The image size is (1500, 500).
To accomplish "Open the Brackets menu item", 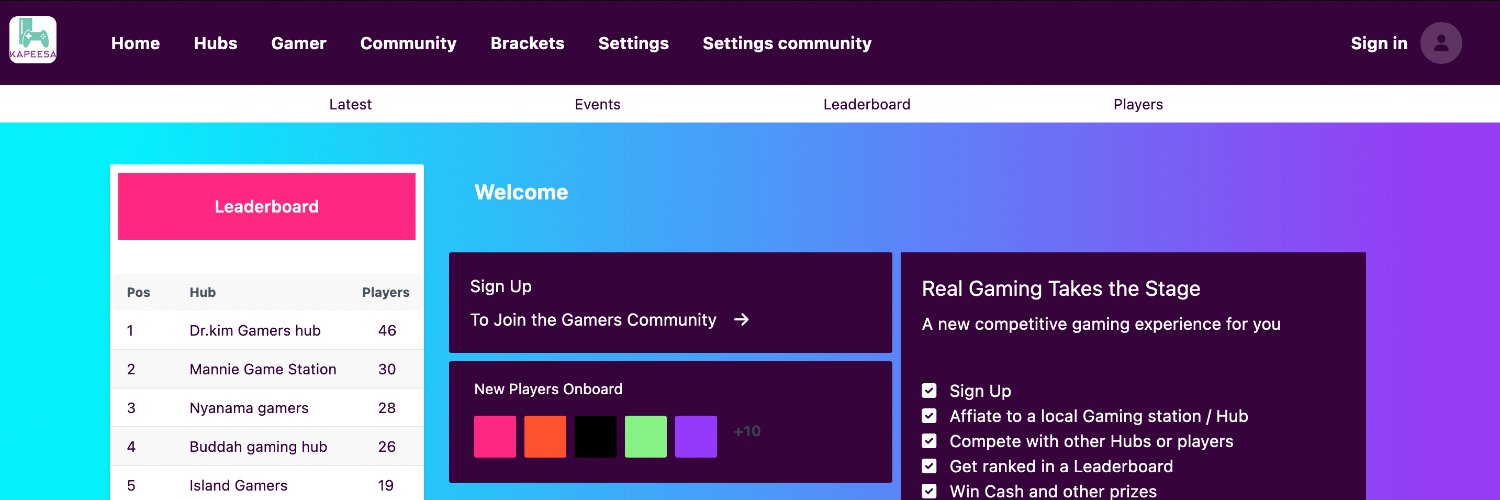I will (x=527, y=43).
